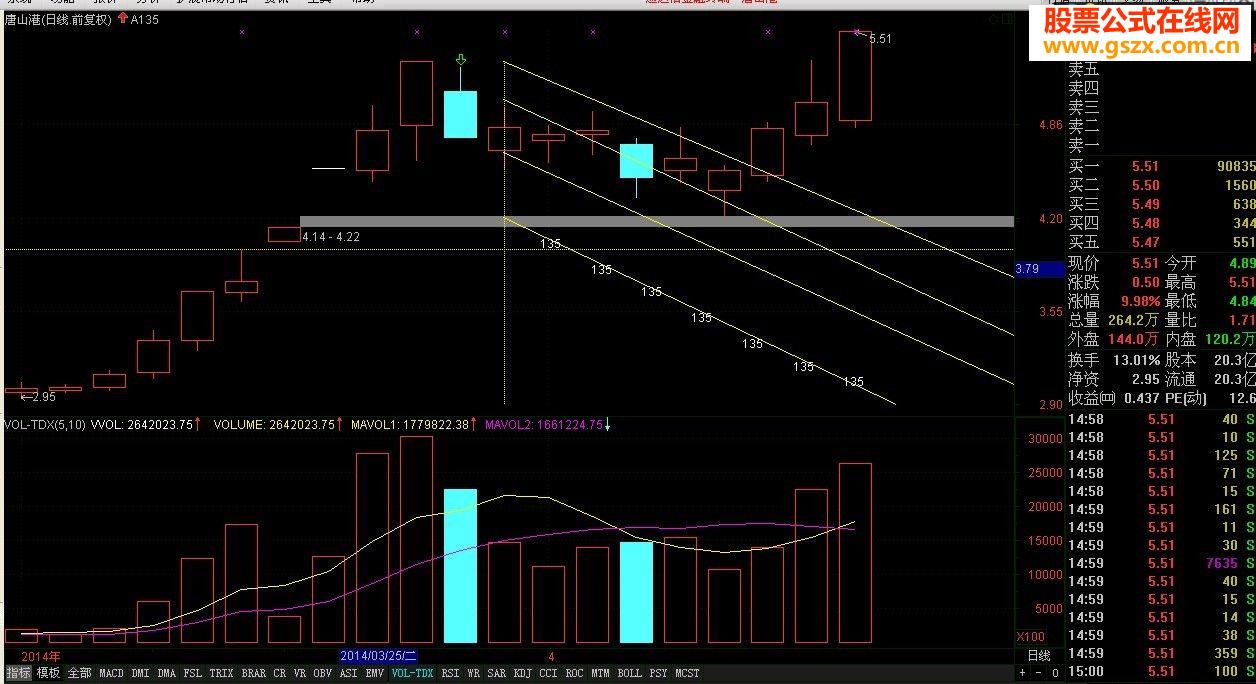Click the red arrow after the VOLUME value
The image size is (1256, 684).
(340, 425)
